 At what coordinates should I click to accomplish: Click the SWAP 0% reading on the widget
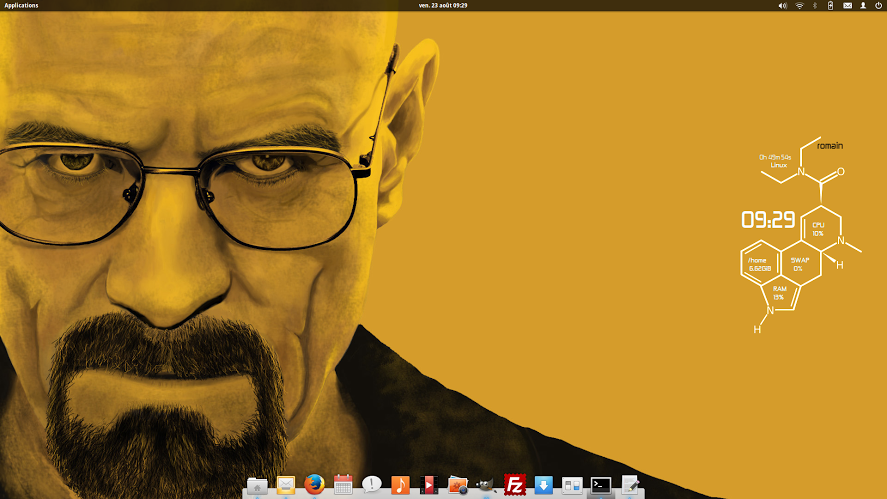tap(799, 264)
